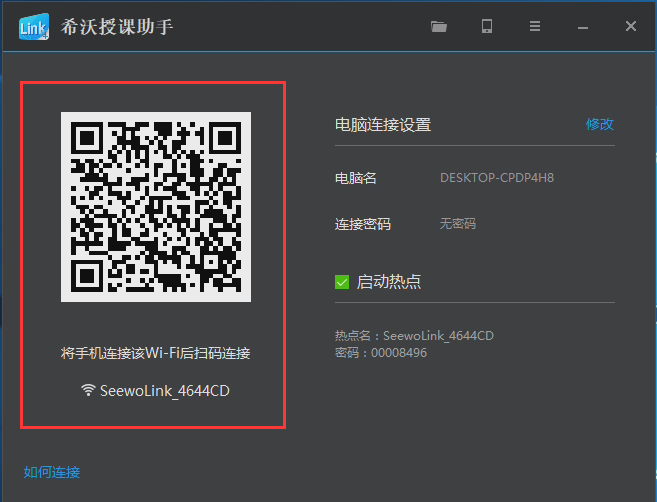657x502 pixels.
Task: Open the 如何连接 help link
Action: (52, 472)
